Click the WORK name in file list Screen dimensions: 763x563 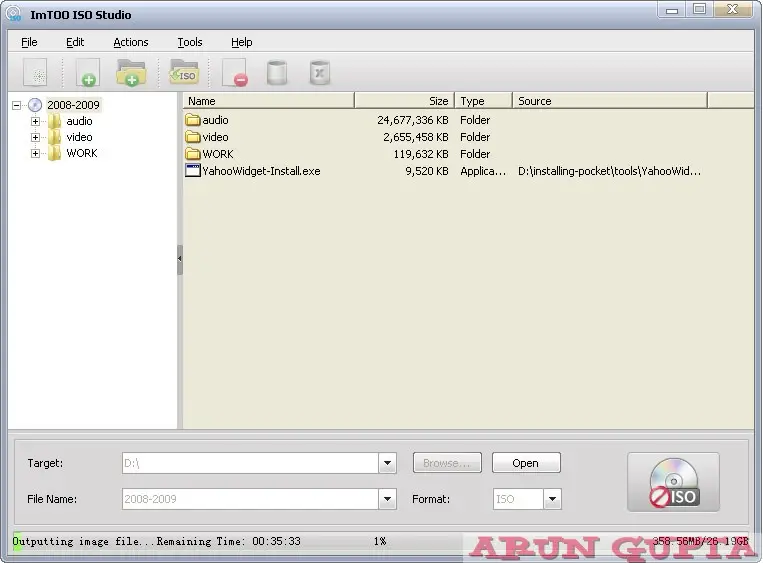[218, 154]
